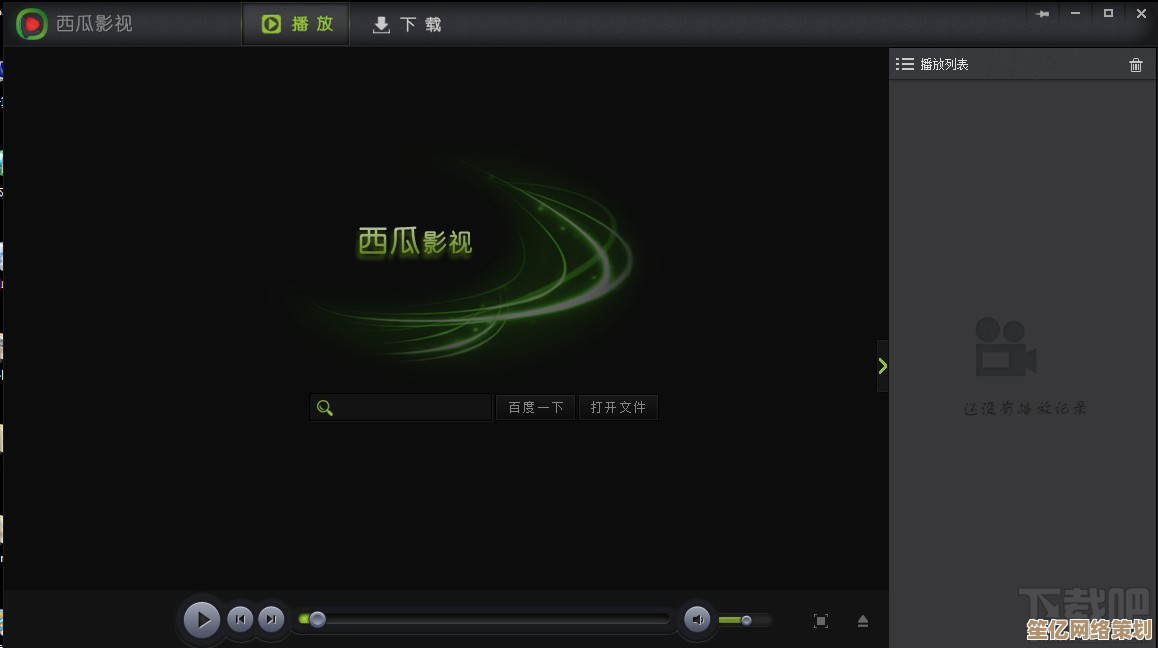Click the volume slider handle

coord(746,620)
